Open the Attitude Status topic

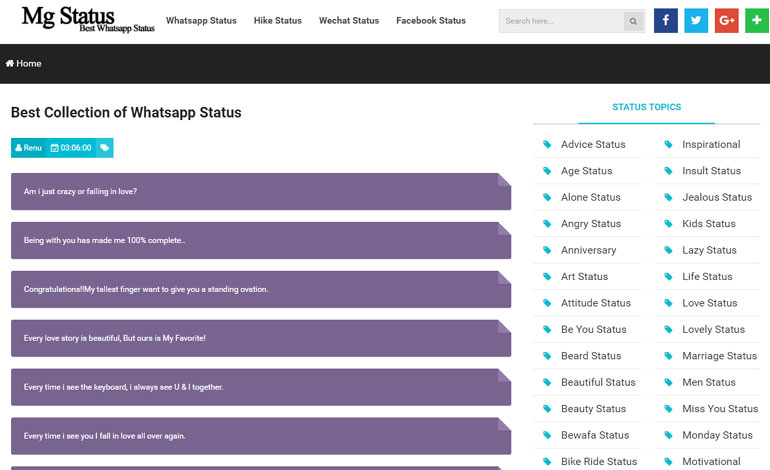tap(596, 303)
